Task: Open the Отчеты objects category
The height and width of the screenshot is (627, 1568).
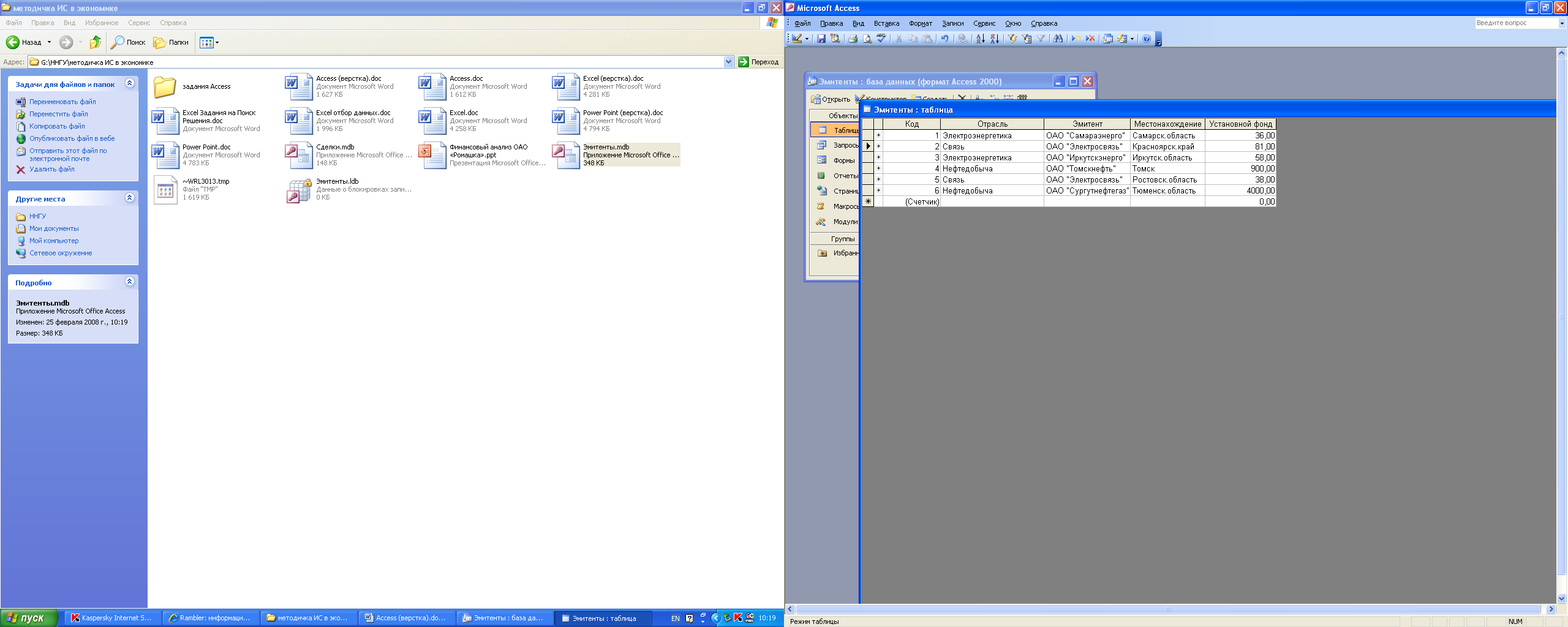Action: (837, 176)
